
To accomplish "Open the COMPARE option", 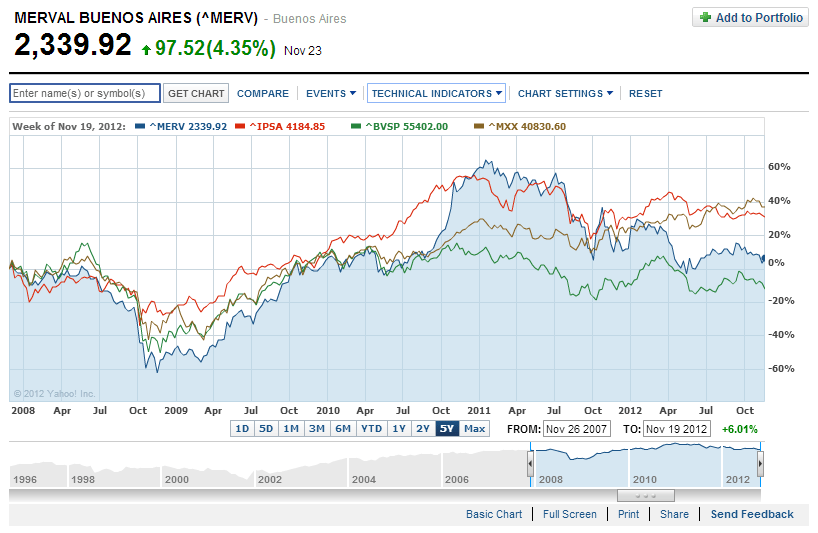I will click(262, 93).
